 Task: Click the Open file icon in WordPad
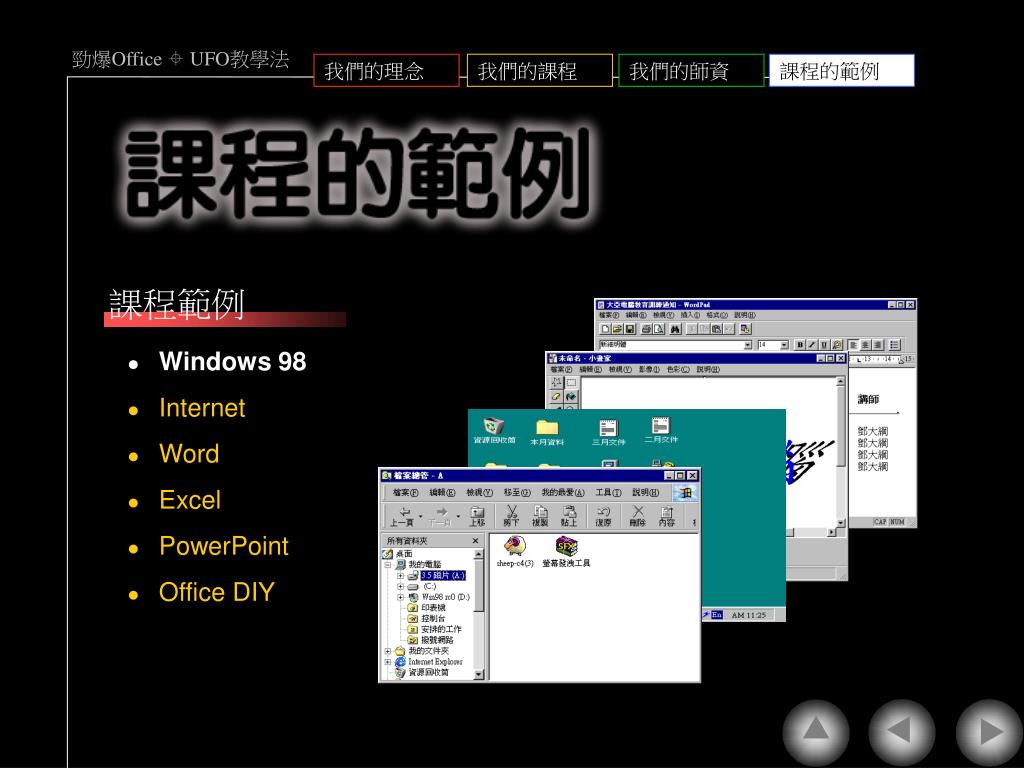coord(617,328)
